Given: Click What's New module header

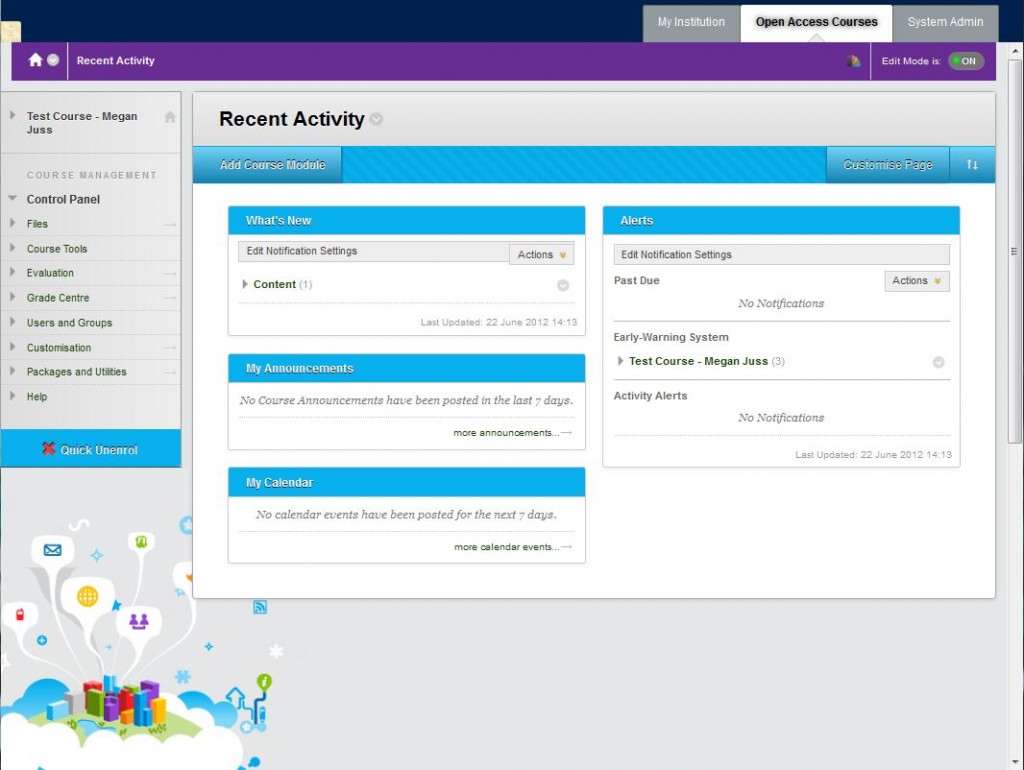Looking at the screenshot, I should 406,221.
